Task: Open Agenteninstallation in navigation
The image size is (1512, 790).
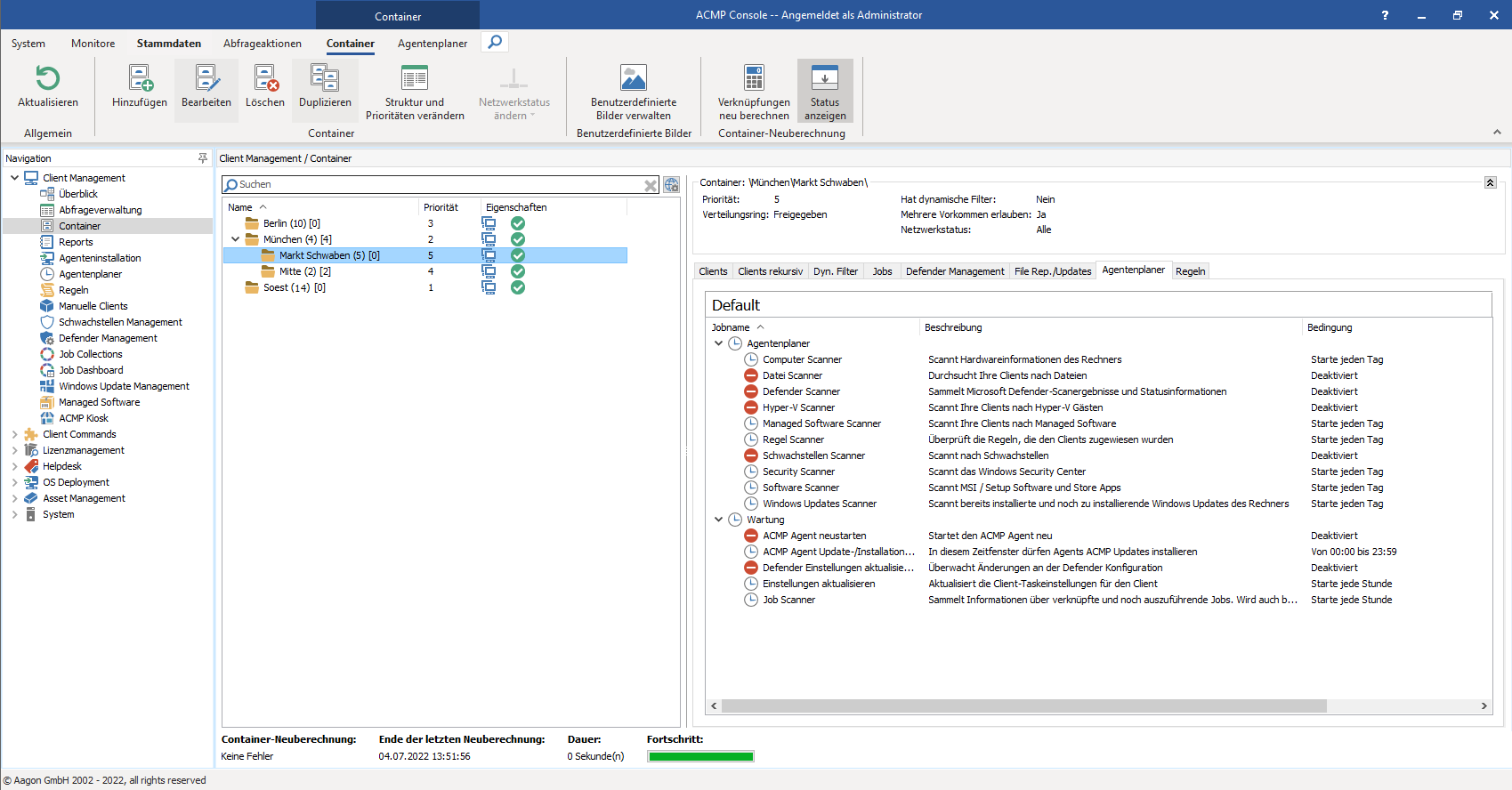Action: (100, 258)
